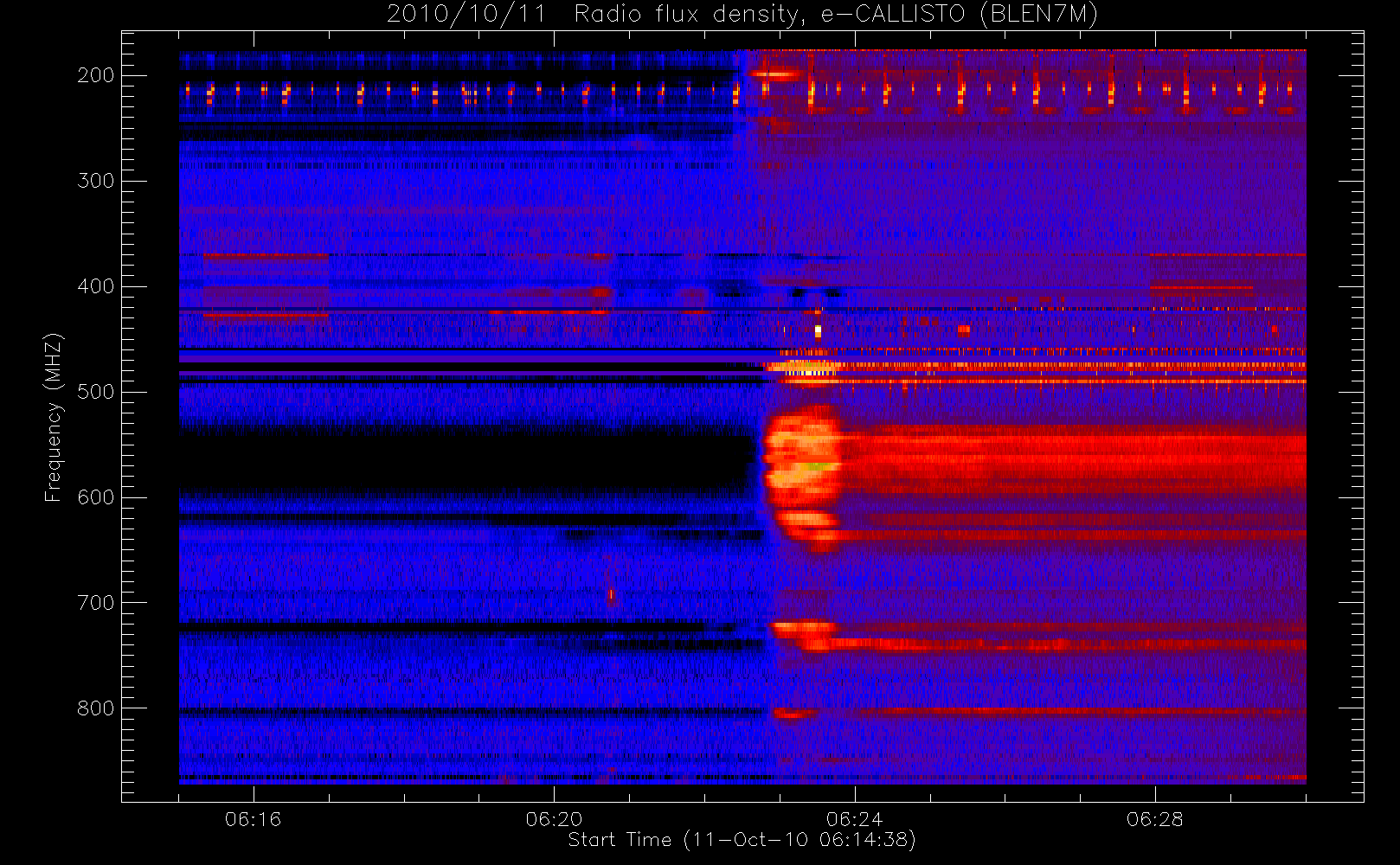The width and height of the screenshot is (1400, 865).
Task: Click the 300 frequency axis label
Action: (95, 181)
